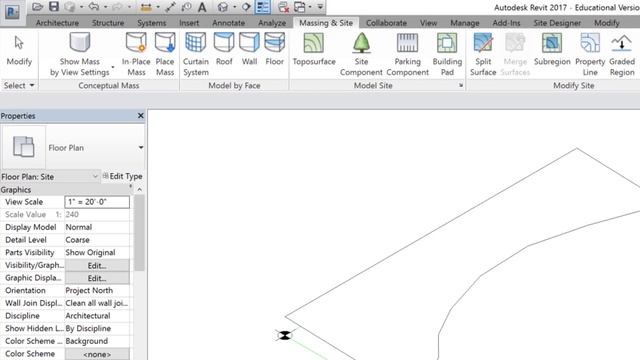Select Curtain System by face tool
Viewport: 640px width, 360px height.
tap(196, 54)
